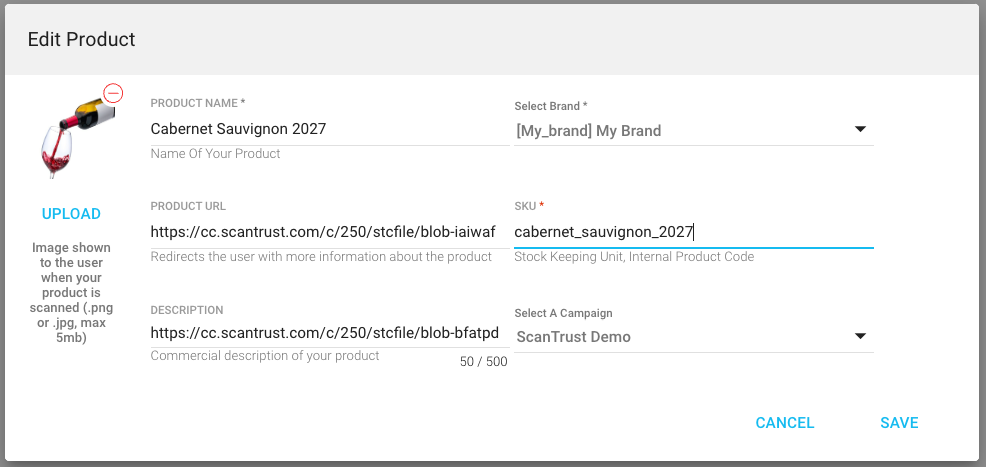Remove product image with red minus icon
This screenshot has height=467, width=986.
[113, 93]
